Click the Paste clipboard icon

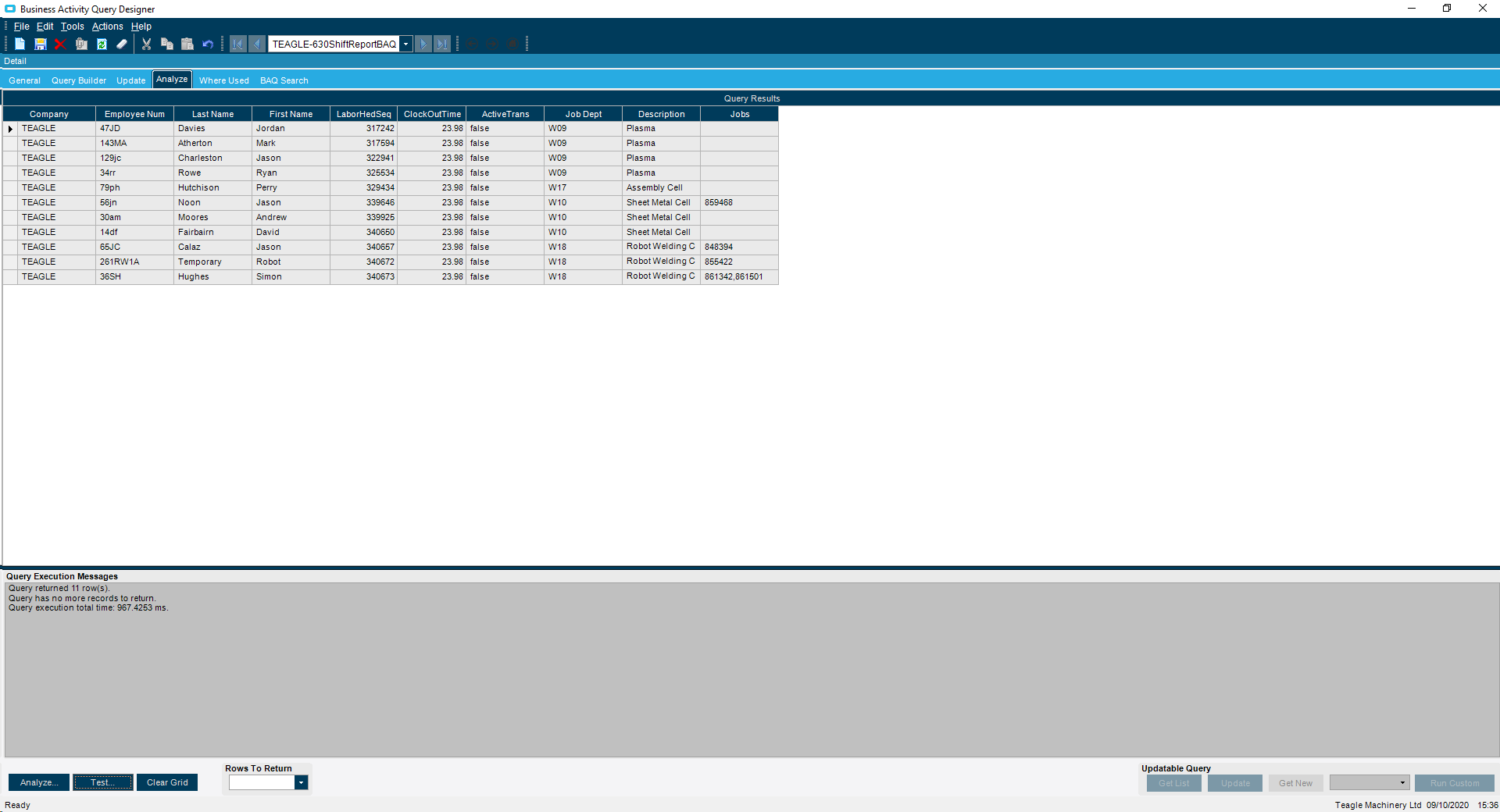pos(187,45)
